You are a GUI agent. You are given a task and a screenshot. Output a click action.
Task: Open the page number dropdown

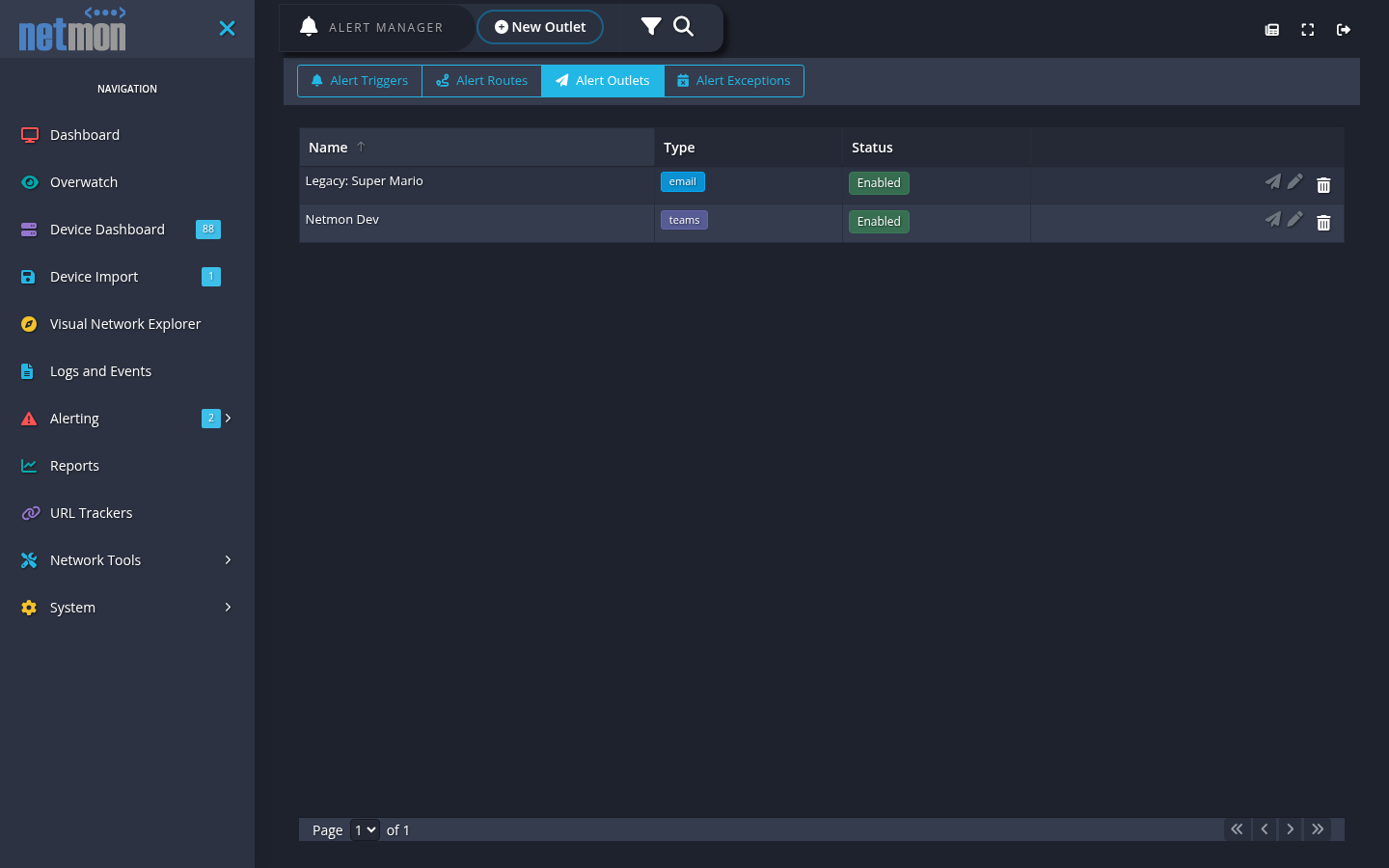pos(365,829)
